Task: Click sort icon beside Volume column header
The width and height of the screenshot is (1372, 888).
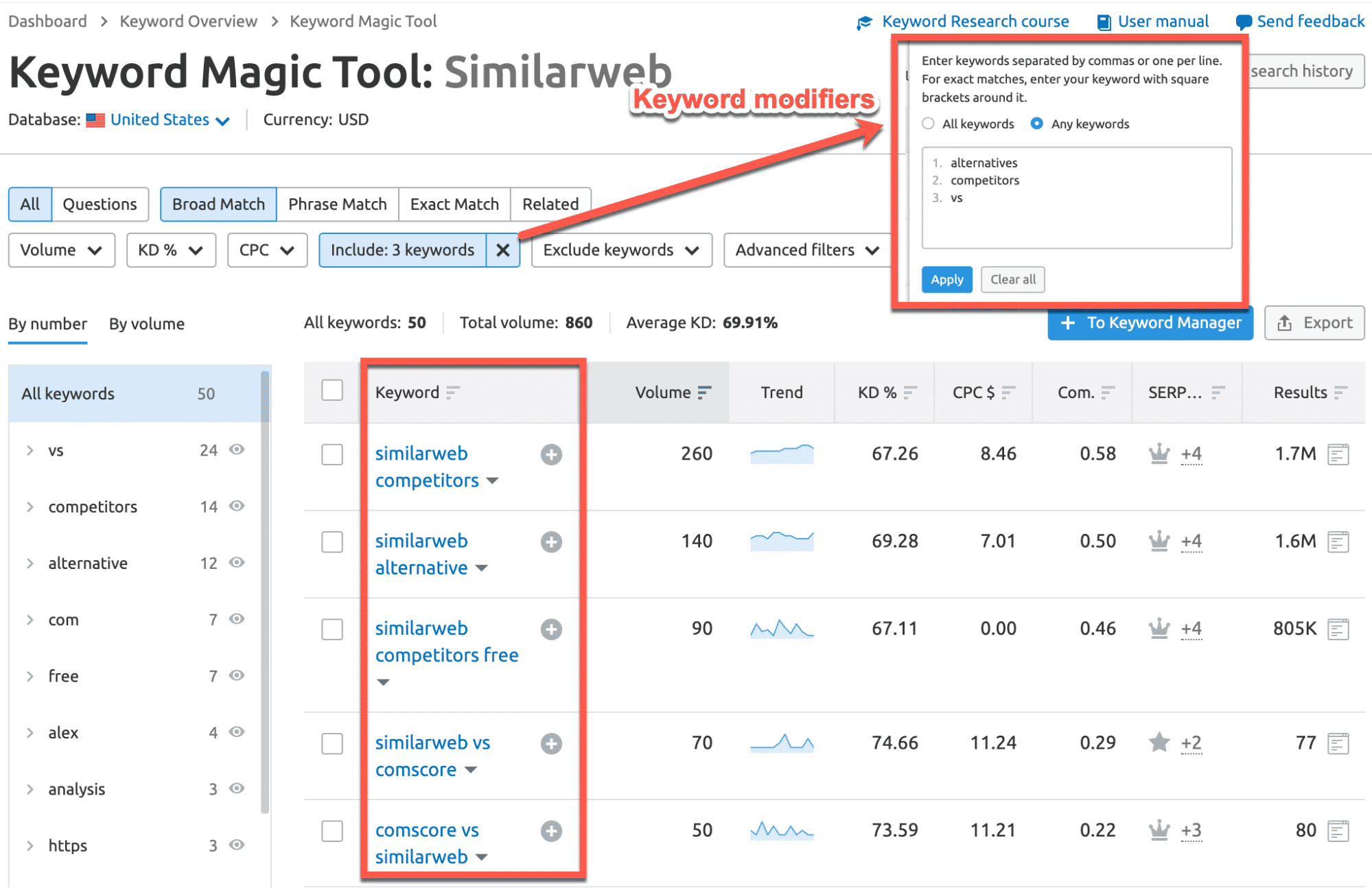Action: coord(704,393)
